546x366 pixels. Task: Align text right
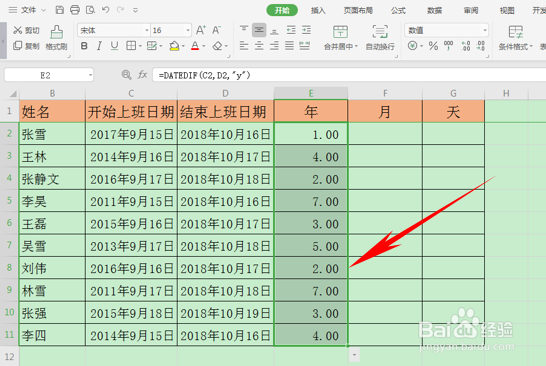pos(274,46)
